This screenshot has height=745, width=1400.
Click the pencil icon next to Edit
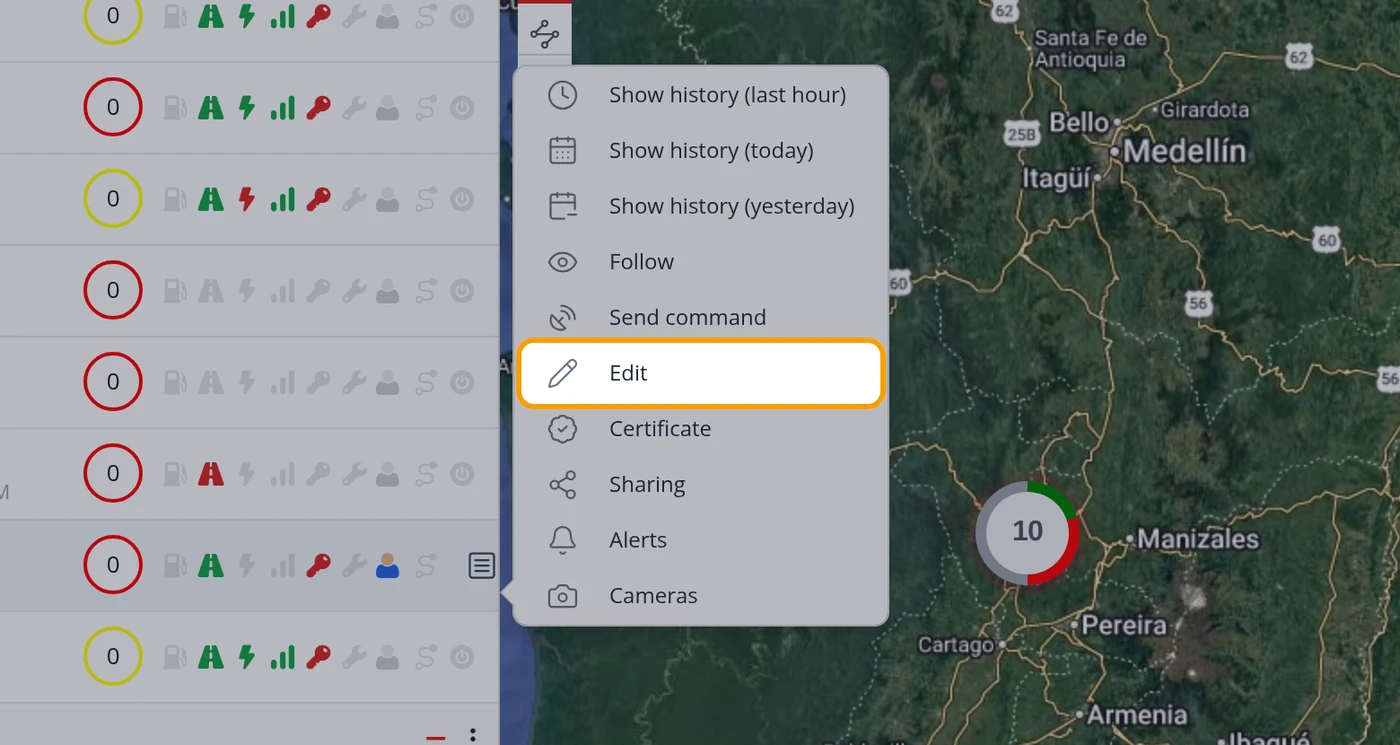pyautogui.click(x=563, y=373)
